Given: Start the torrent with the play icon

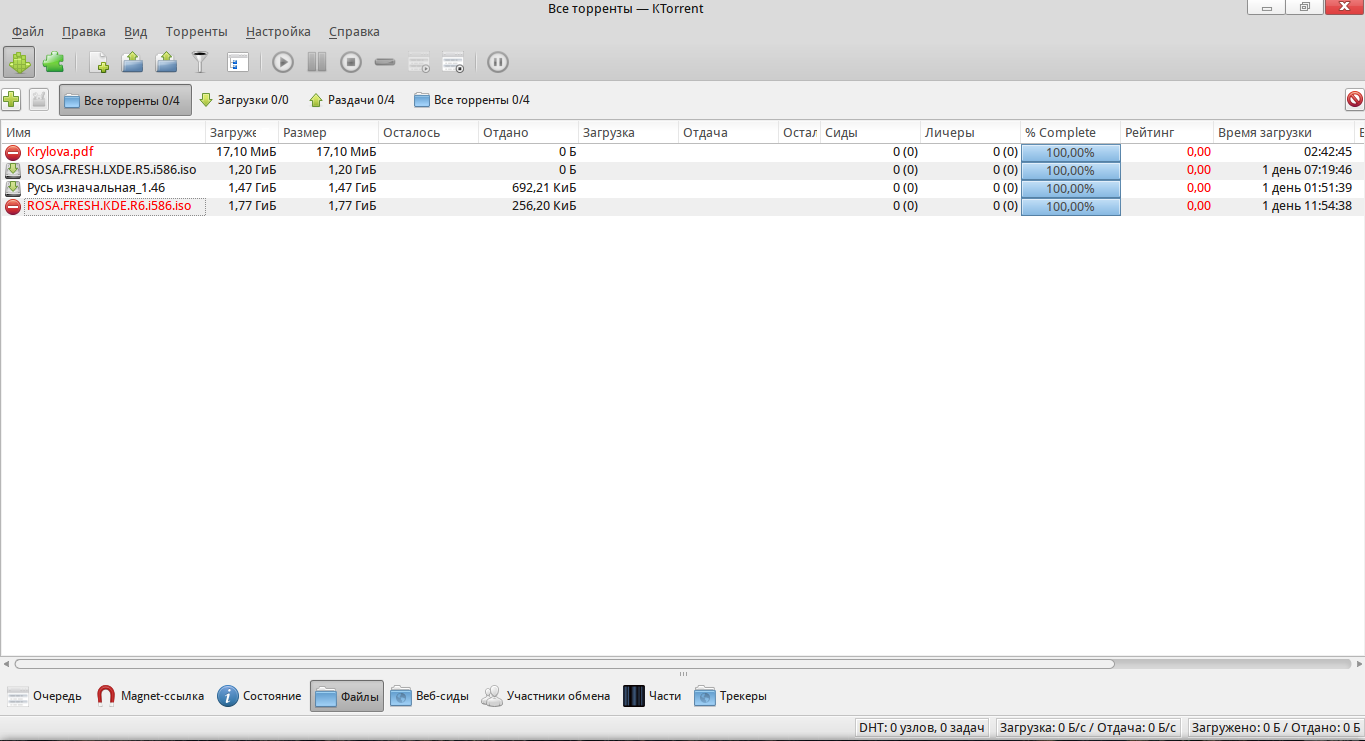Looking at the screenshot, I should [283, 63].
